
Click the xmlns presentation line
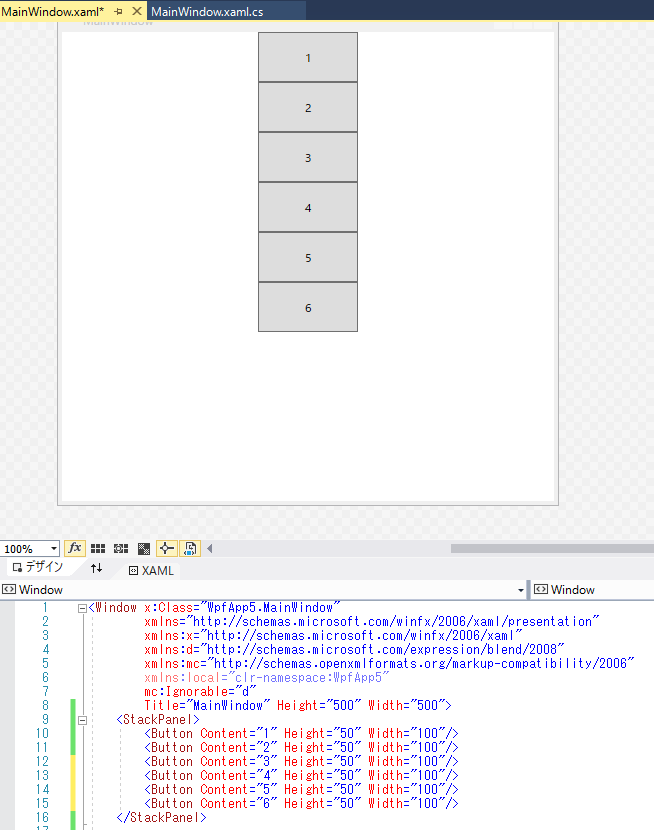(x=371, y=621)
